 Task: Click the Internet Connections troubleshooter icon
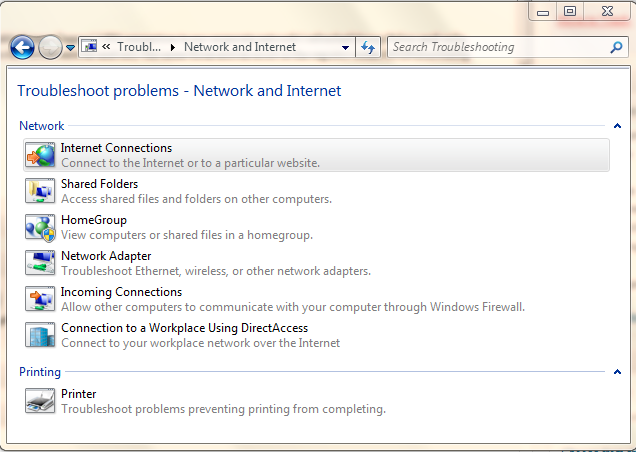40,155
